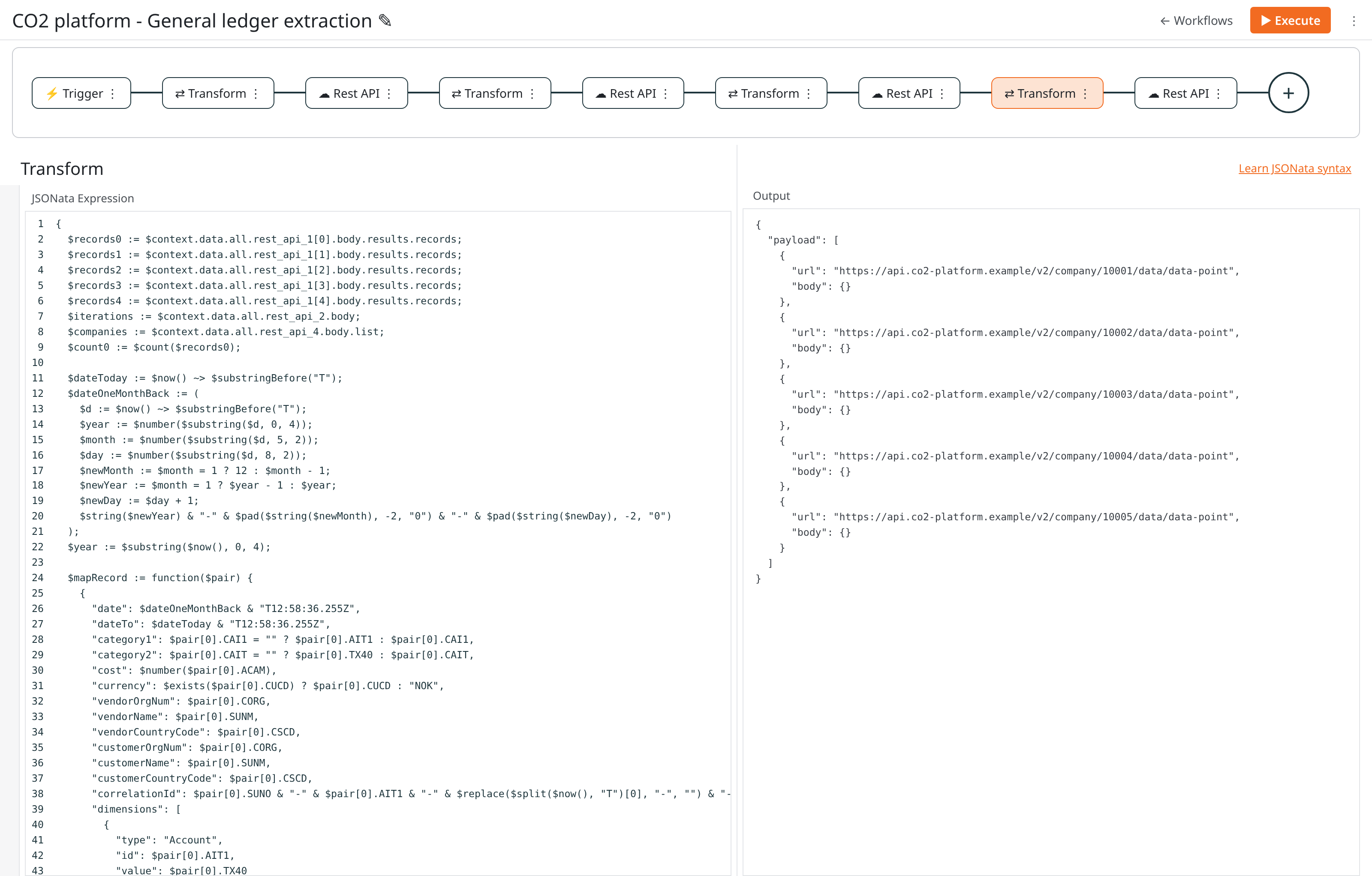Open the first Rest API node's three-dot menu

389,93
